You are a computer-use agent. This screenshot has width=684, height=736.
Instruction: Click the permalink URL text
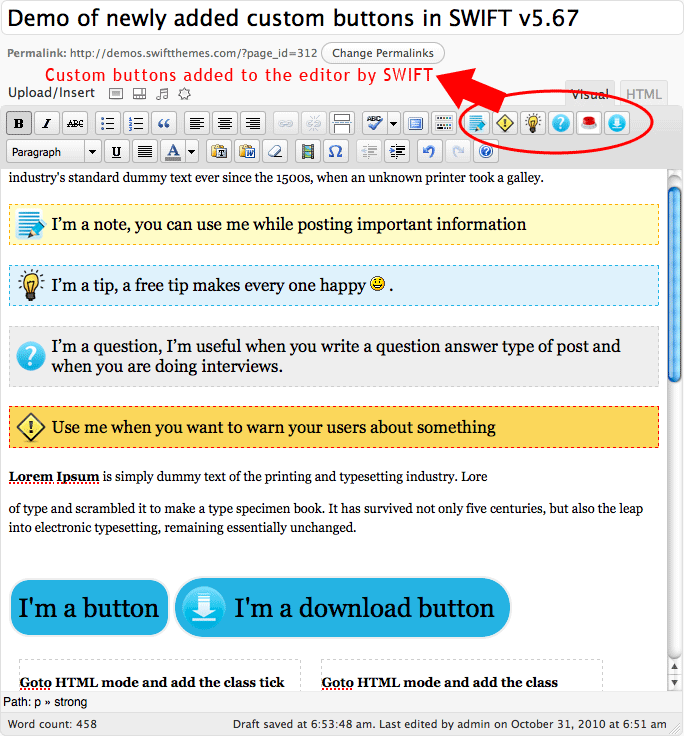coord(193,53)
